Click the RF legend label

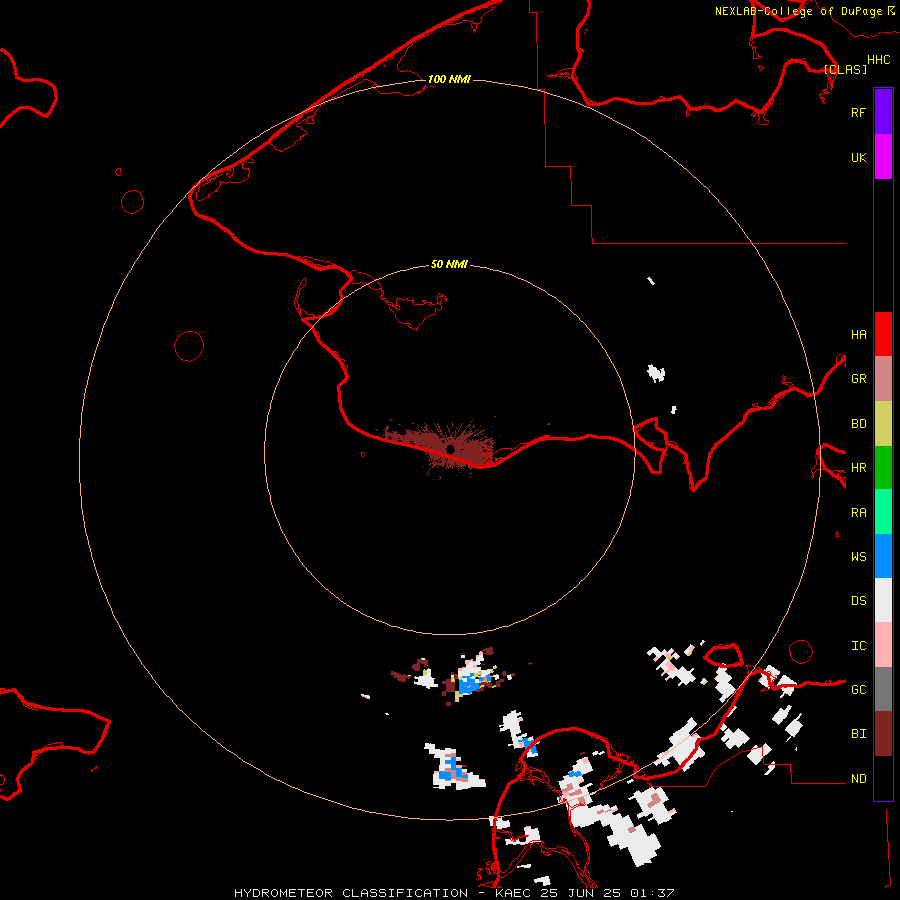point(858,112)
